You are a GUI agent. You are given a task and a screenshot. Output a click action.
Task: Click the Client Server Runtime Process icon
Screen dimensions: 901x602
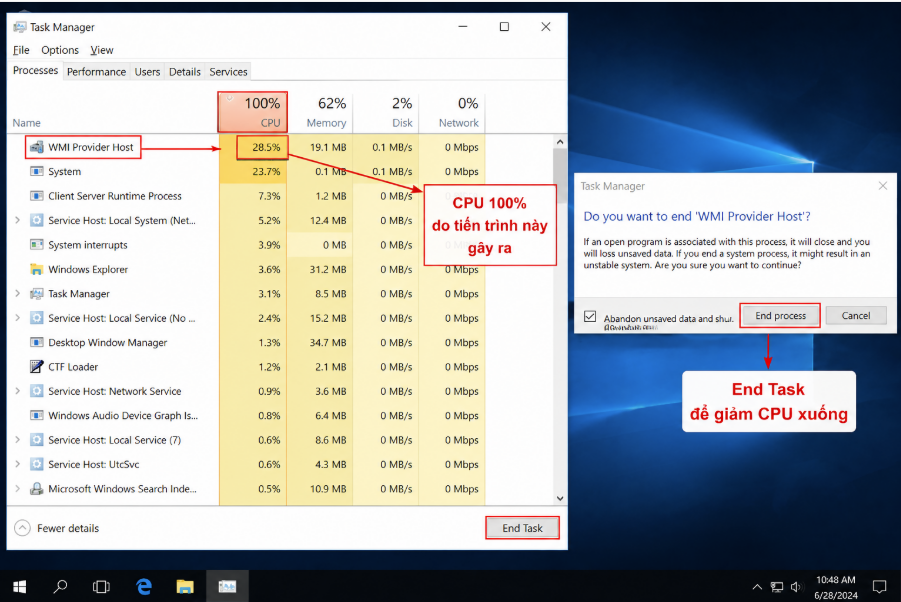(x=37, y=196)
